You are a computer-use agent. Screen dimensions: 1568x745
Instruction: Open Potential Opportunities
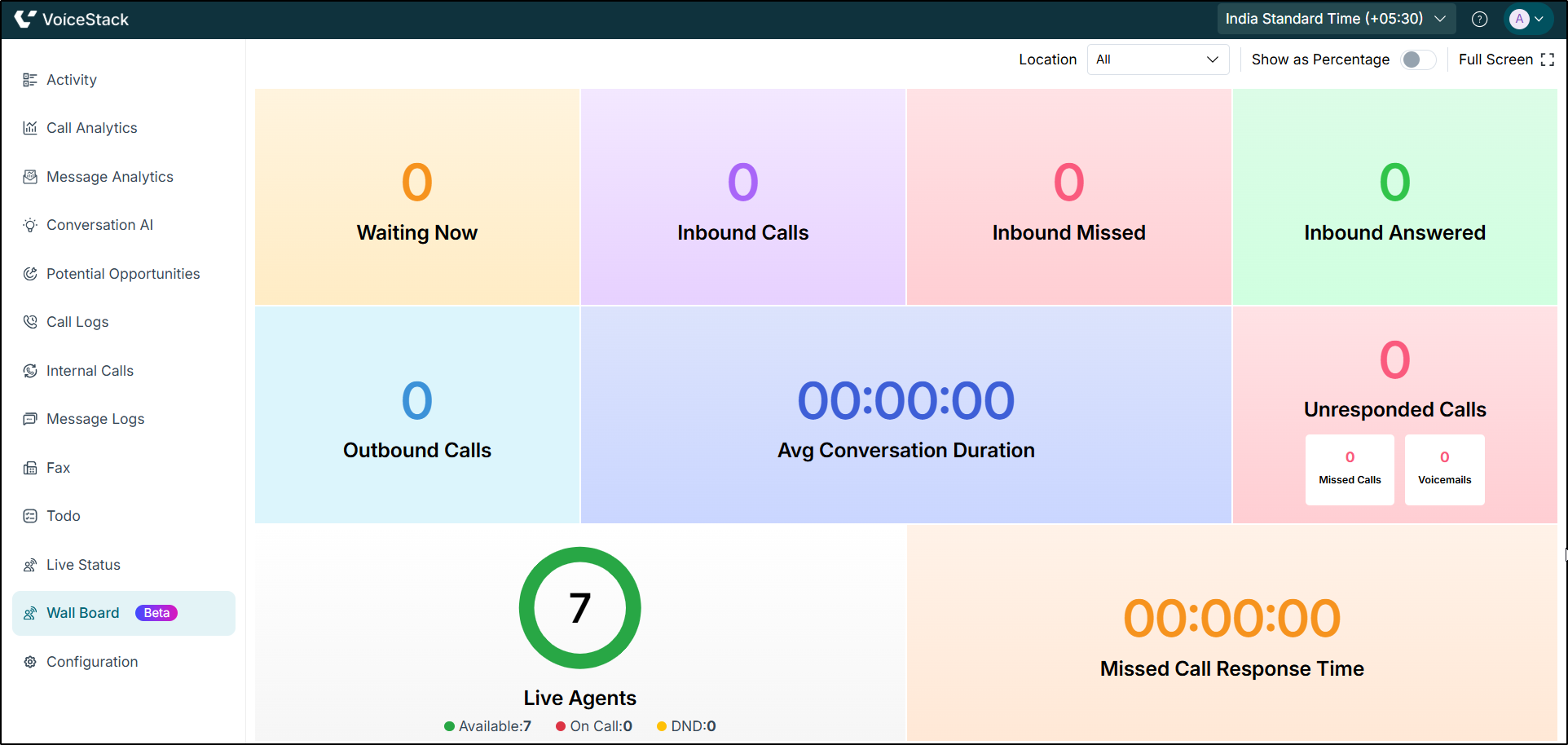[123, 273]
